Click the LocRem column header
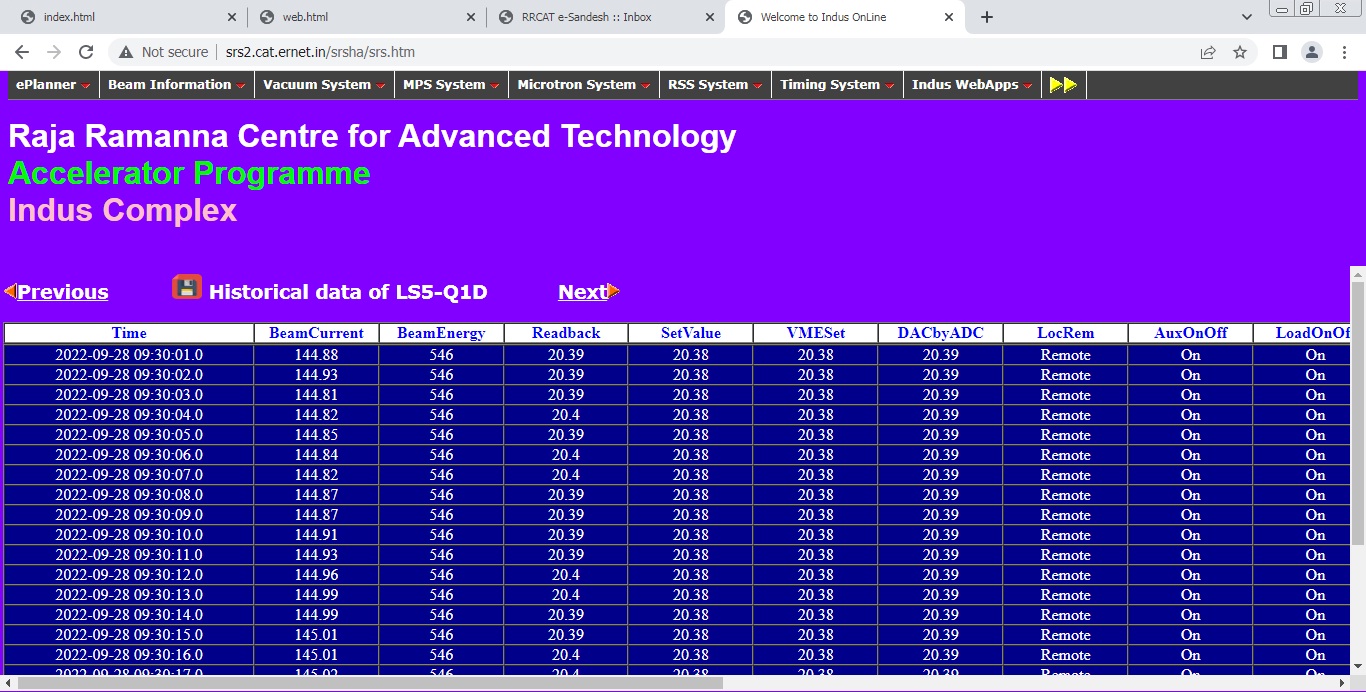 pyautogui.click(x=1065, y=333)
